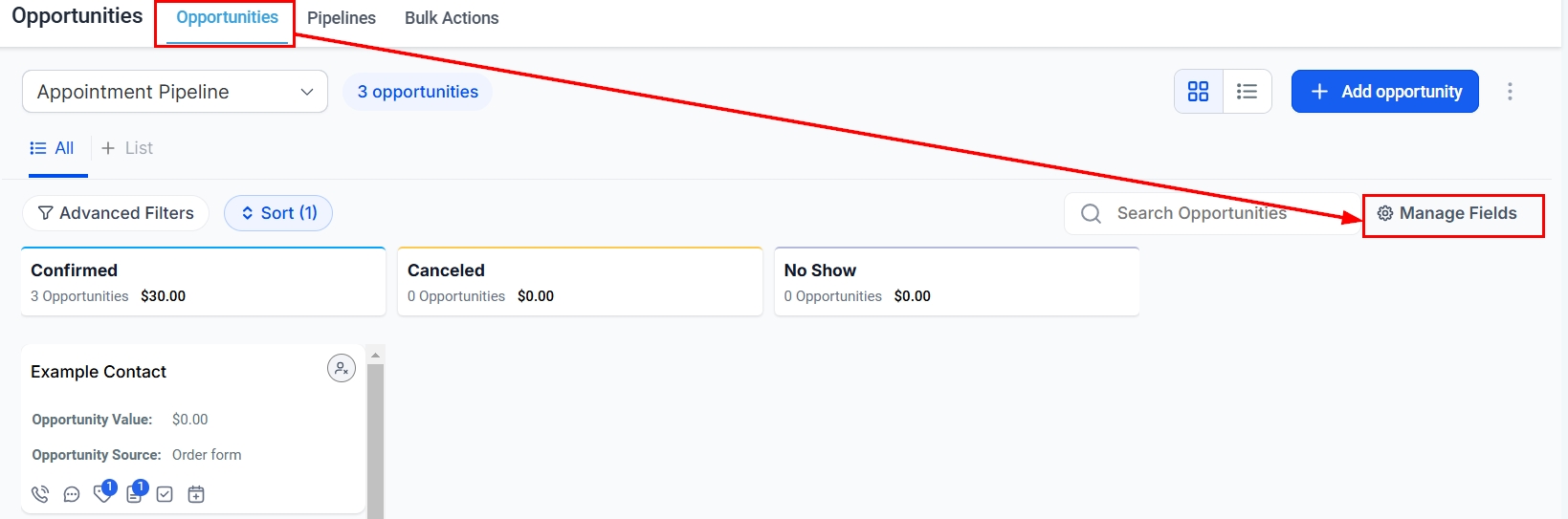The image size is (1568, 519).
Task: Open the conversation chat bubble icon
Action: click(72, 494)
